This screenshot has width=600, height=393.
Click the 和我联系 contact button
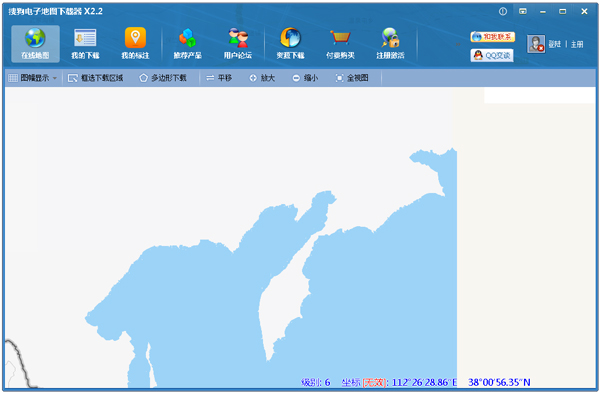click(492, 37)
